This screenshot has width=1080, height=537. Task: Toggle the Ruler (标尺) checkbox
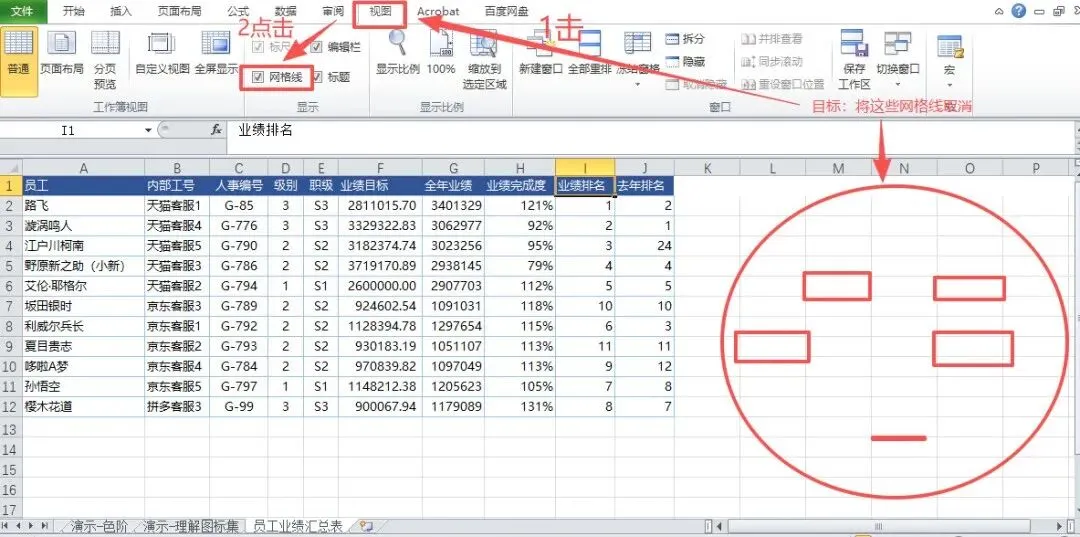point(258,47)
